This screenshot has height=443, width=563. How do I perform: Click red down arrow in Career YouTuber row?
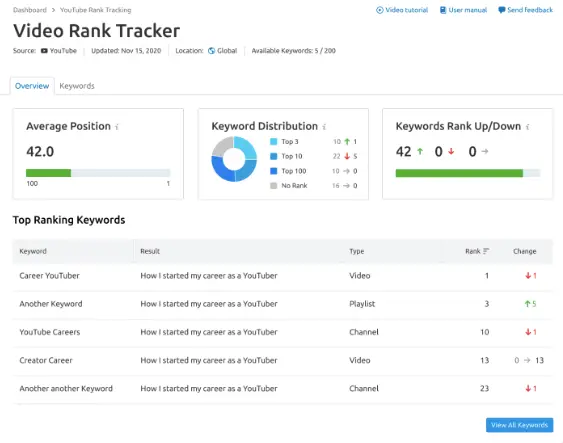click(528, 276)
